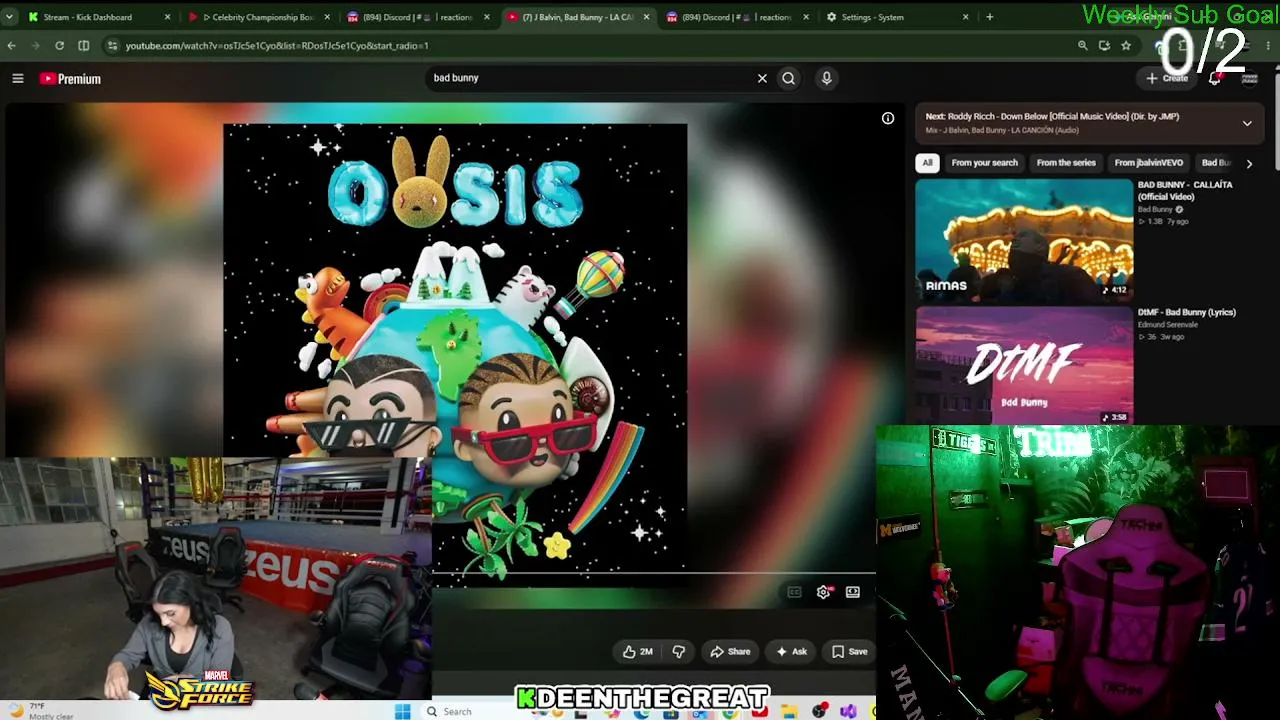Open the tab search dropdown arrow

(x=9, y=17)
